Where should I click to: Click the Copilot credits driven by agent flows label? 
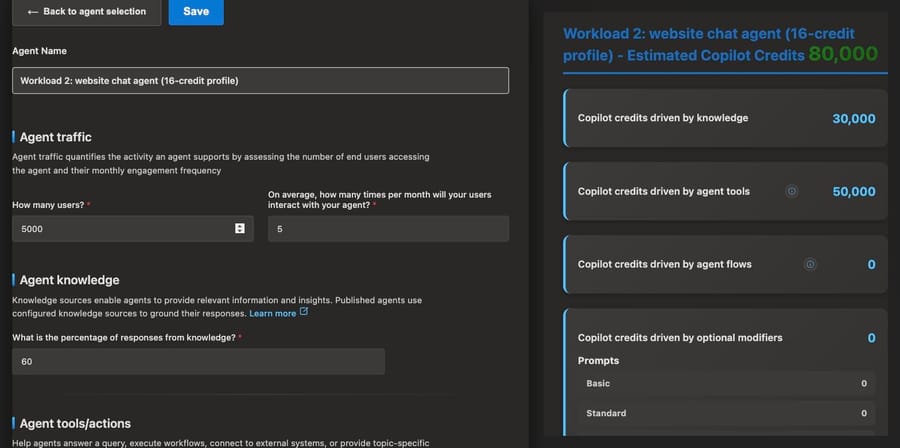click(665, 264)
